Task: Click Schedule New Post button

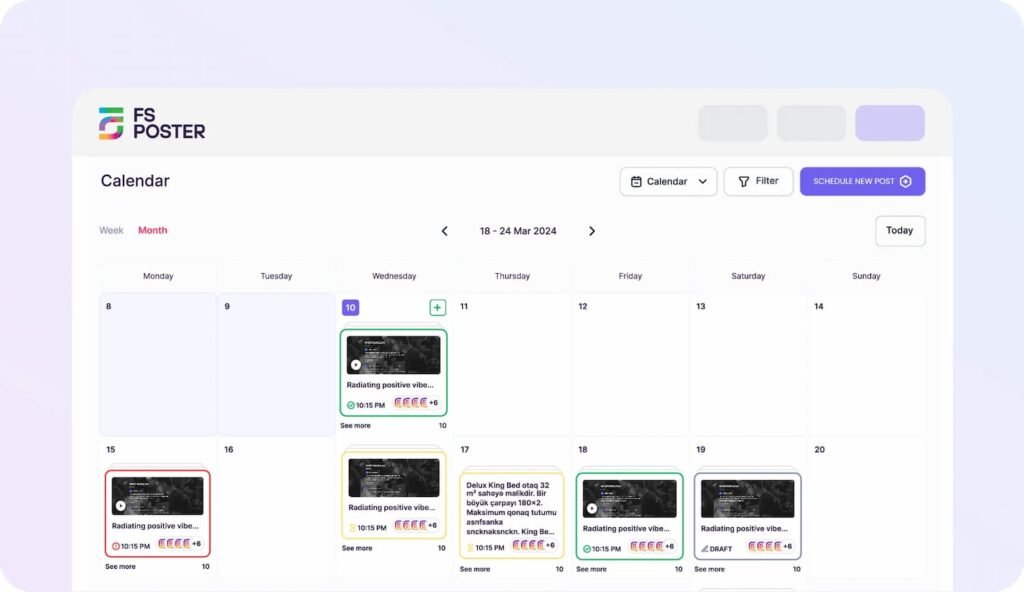Action: [862, 181]
